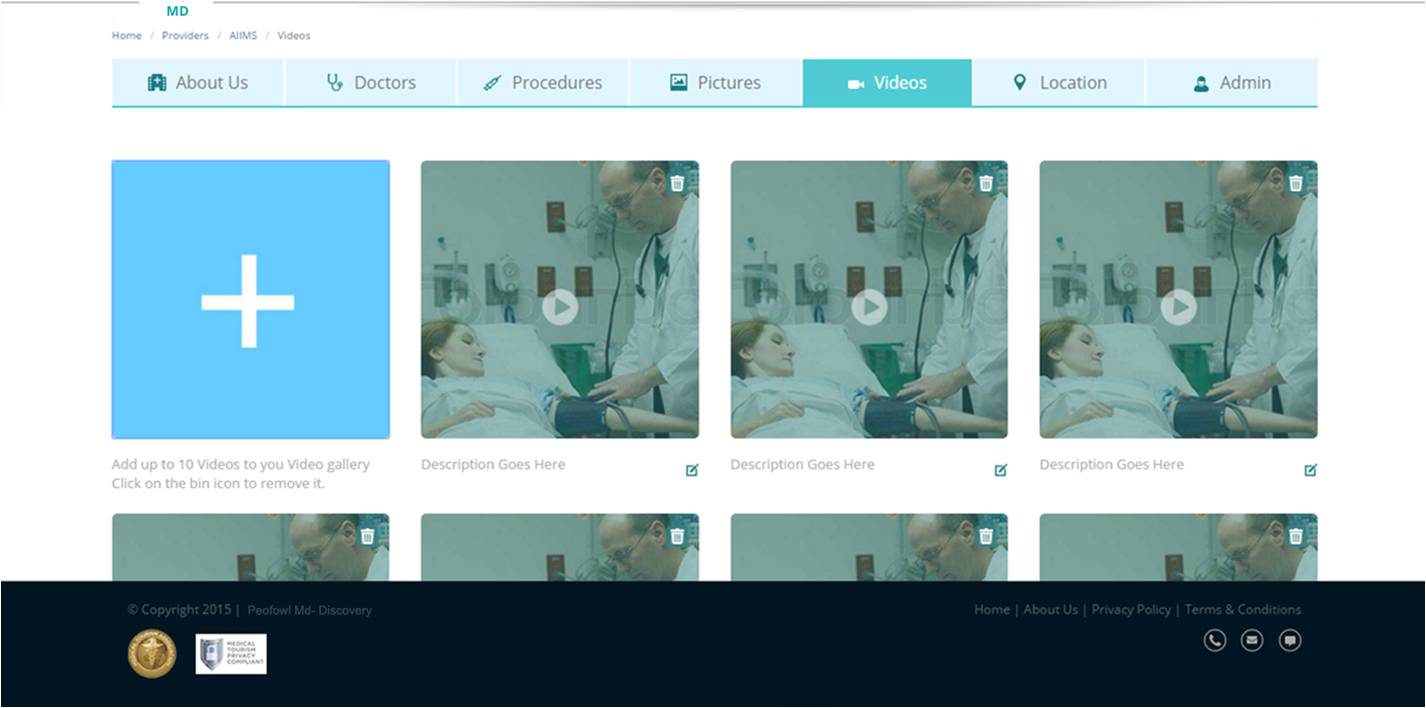This screenshot has height=708, width=1426.
Task: Edit the description of the third video
Action: point(1311,470)
